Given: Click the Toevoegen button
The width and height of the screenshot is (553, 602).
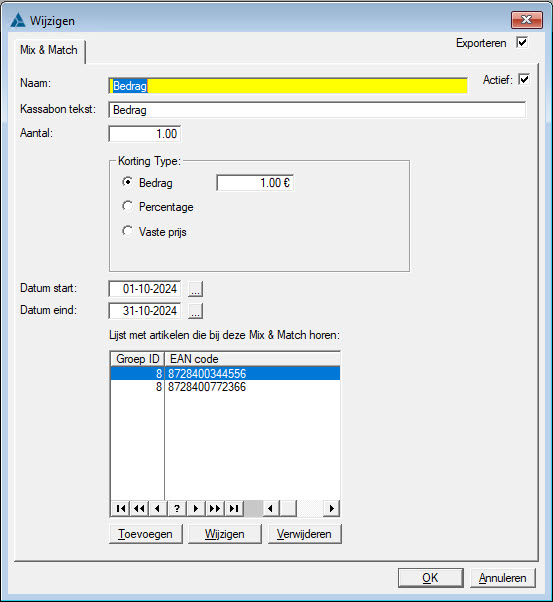Looking at the screenshot, I should click(x=146, y=534).
